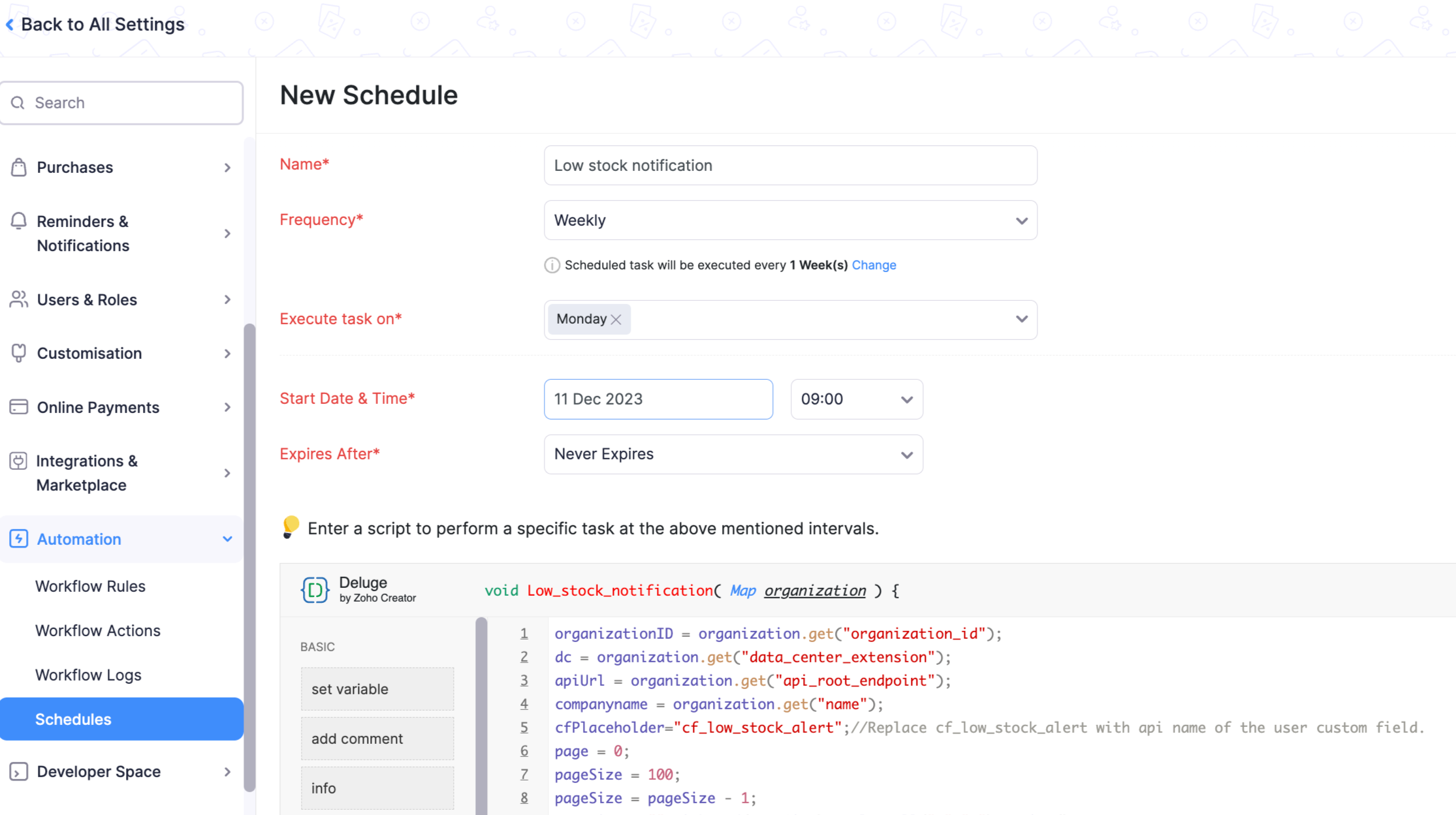This screenshot has width=1456, height=815.
Task: Collapse the Automation section chevron
Action: (x=227, y=539)
